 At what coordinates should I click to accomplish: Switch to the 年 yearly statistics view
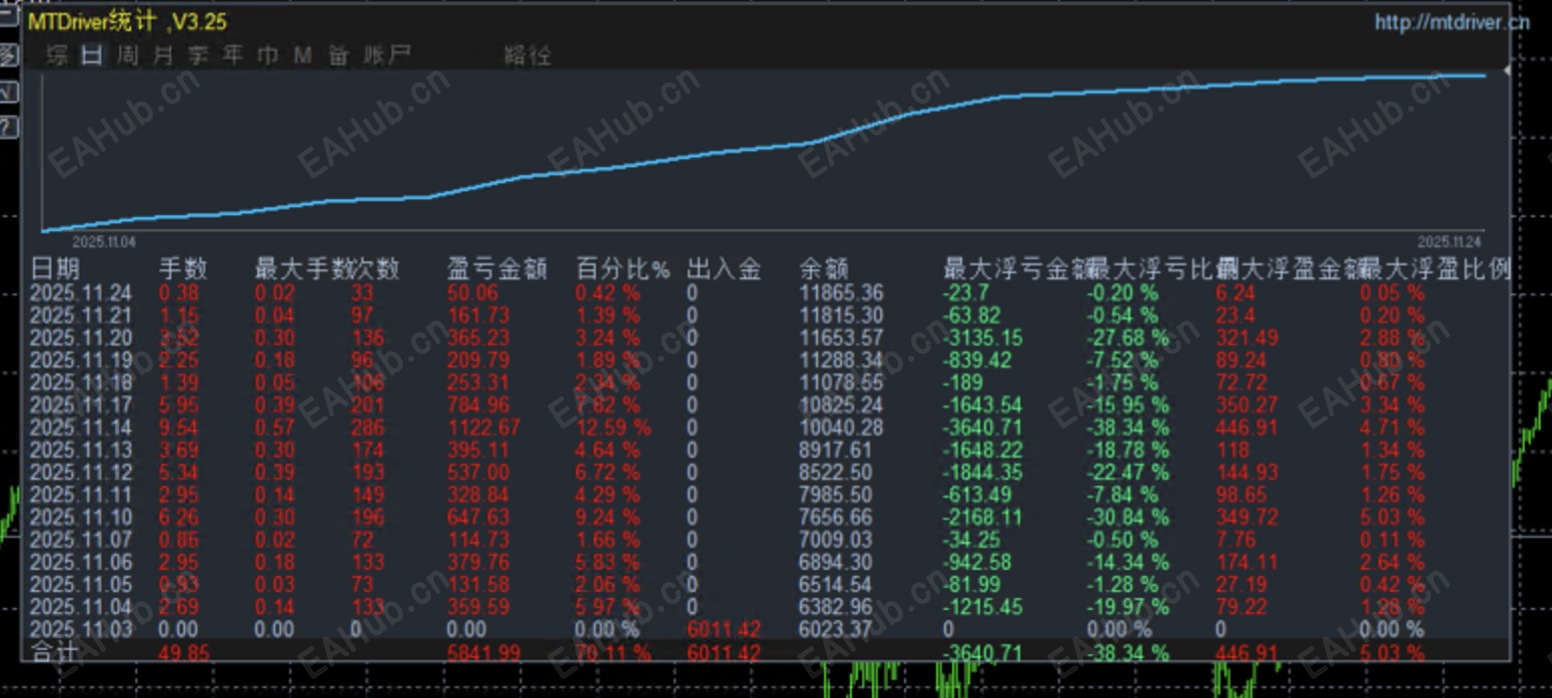point(232,56)
